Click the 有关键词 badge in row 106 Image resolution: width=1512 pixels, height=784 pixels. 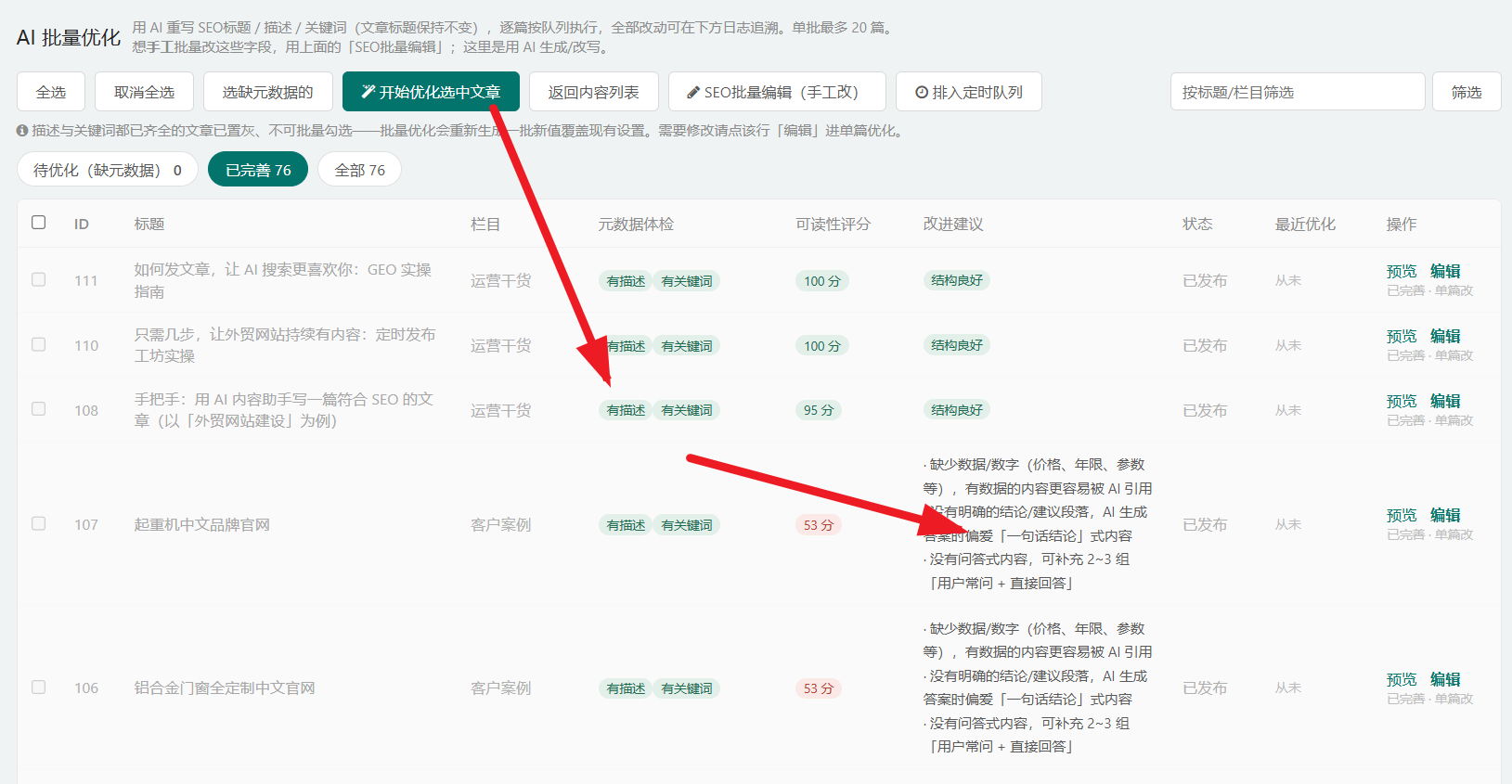(x=687, y=688)
